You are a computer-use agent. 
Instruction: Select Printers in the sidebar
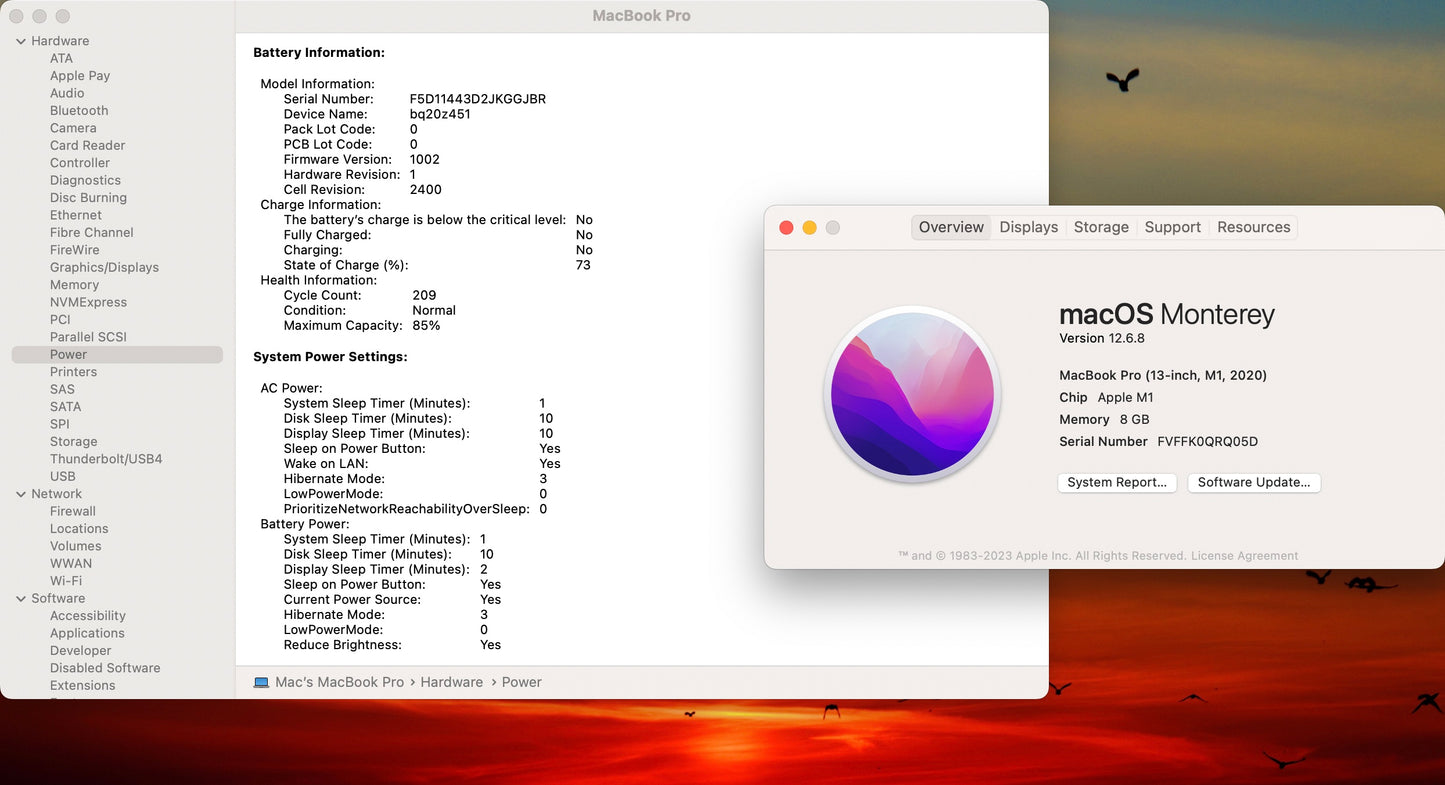pos(73,372)
